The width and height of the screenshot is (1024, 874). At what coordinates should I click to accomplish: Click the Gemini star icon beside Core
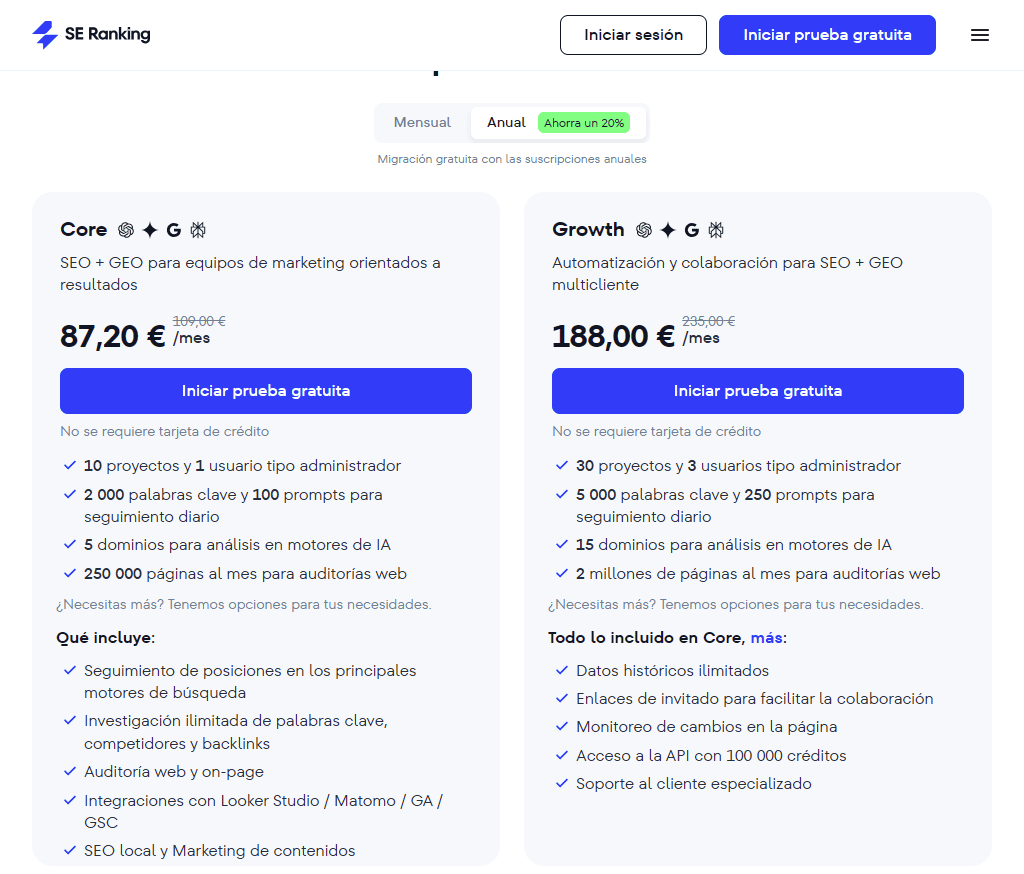pyautogui.click(x=151, y=230)
